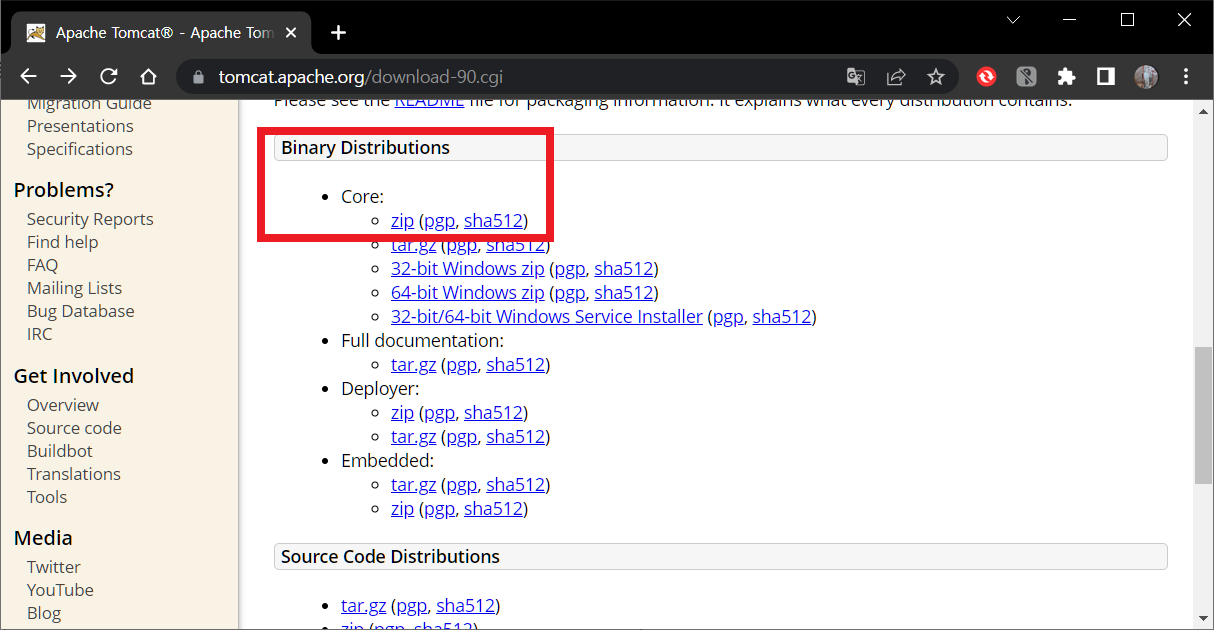Click the site lock icon in address bar
Image resolution: width=1214 pixels, height=630 pixels.
tap(198, 76)
